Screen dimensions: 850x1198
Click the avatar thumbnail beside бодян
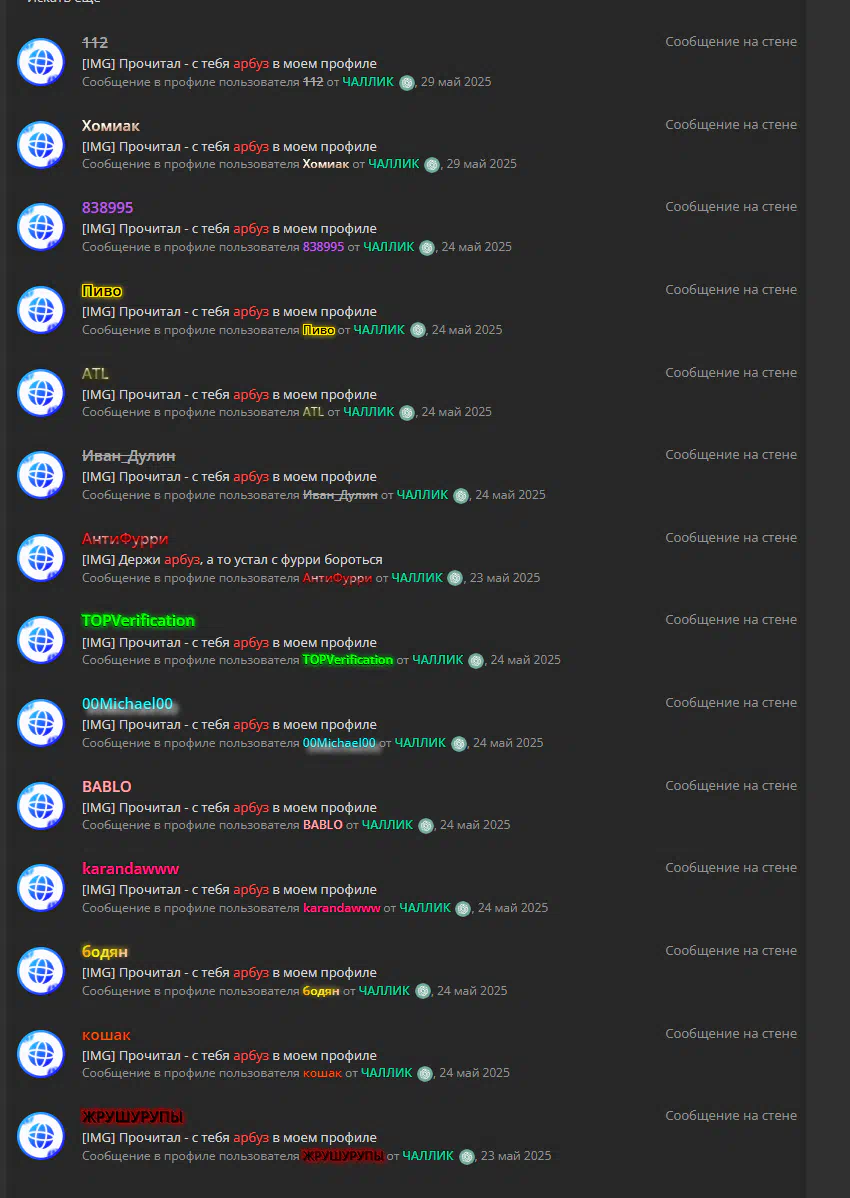click(x=40, y=972)
